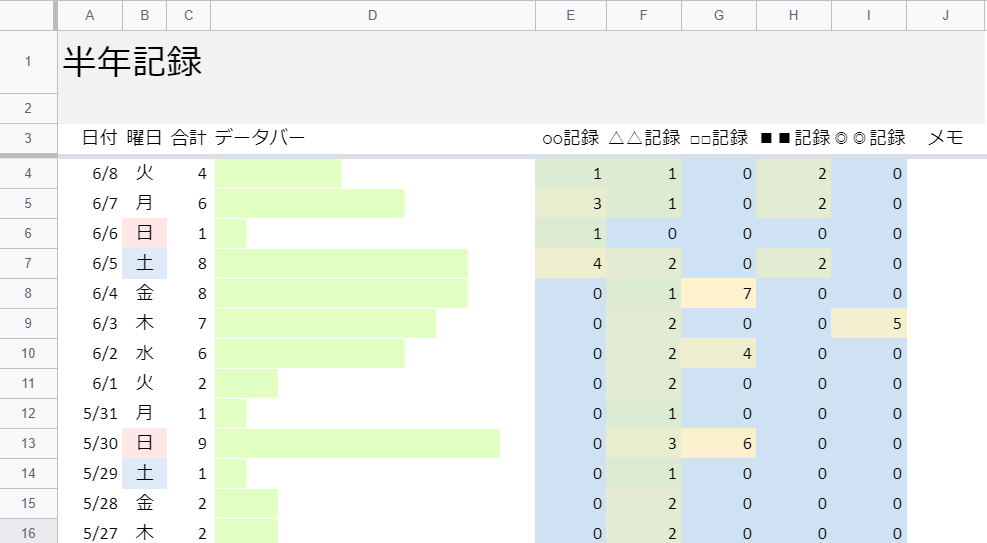
Task: Click the title cell "半年記録"
Action: (x=133, y=62)
